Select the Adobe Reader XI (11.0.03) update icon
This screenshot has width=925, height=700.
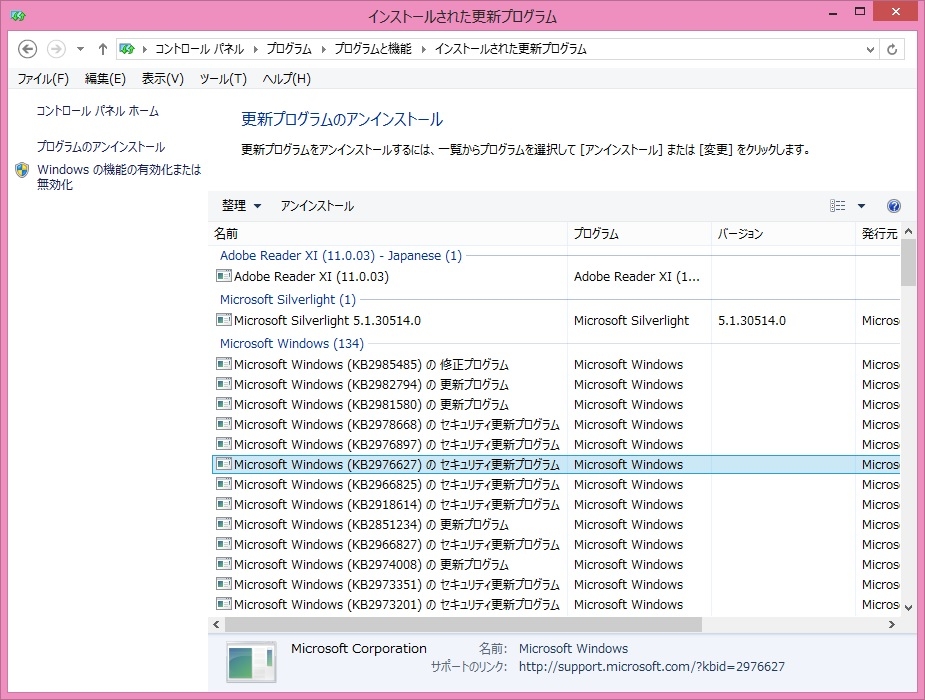224,275
